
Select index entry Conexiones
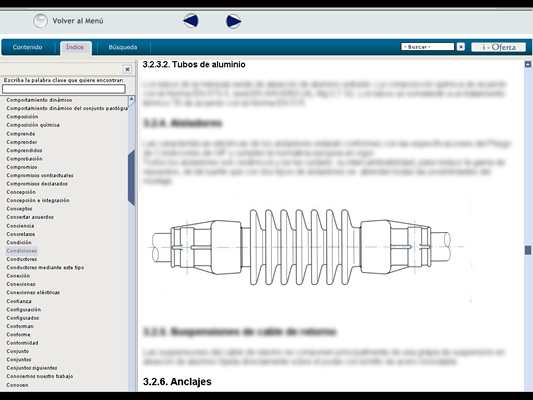tap(21, 284)
